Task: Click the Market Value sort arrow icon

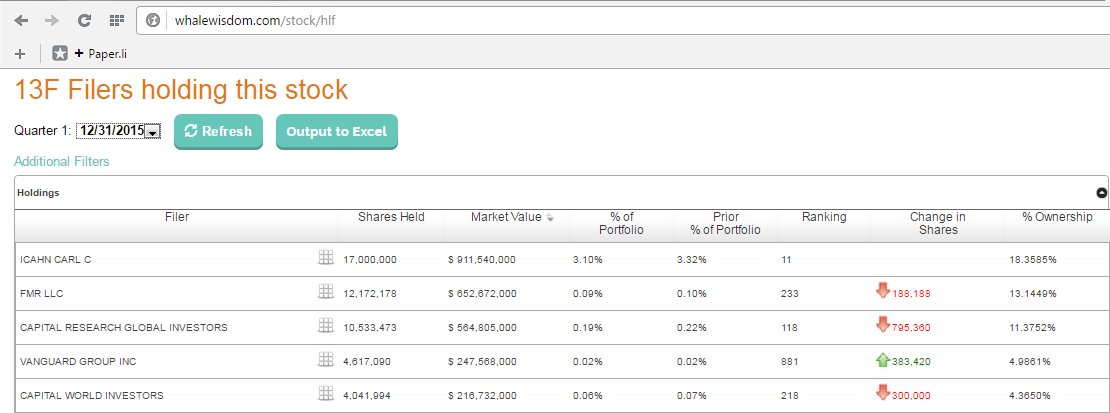Action: point(550,218)
